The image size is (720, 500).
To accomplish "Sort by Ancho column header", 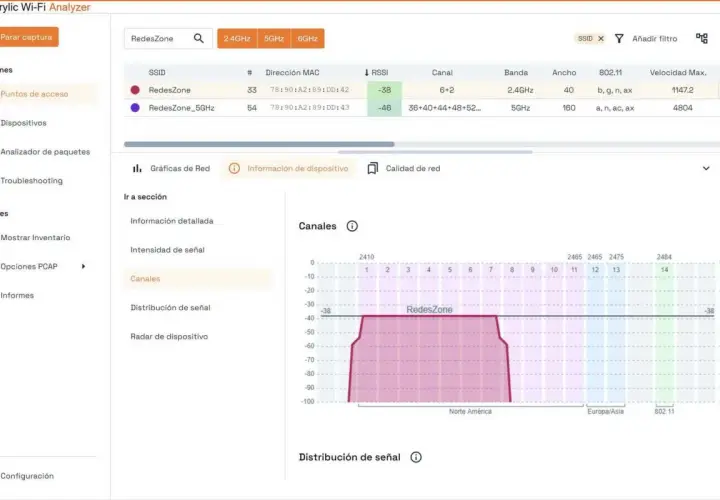I will (x=564, y=73).
